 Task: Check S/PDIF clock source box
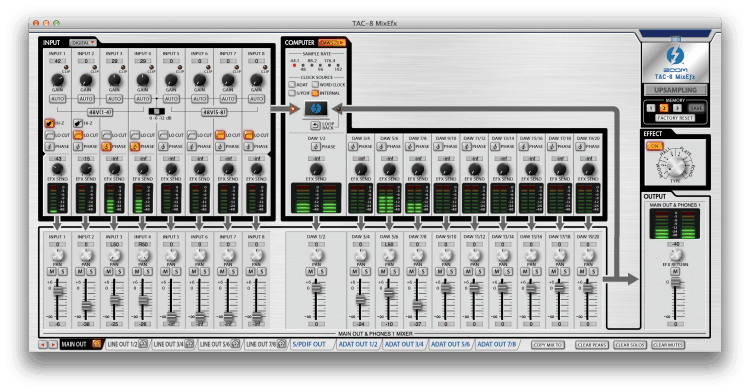[x=292, y=93]
